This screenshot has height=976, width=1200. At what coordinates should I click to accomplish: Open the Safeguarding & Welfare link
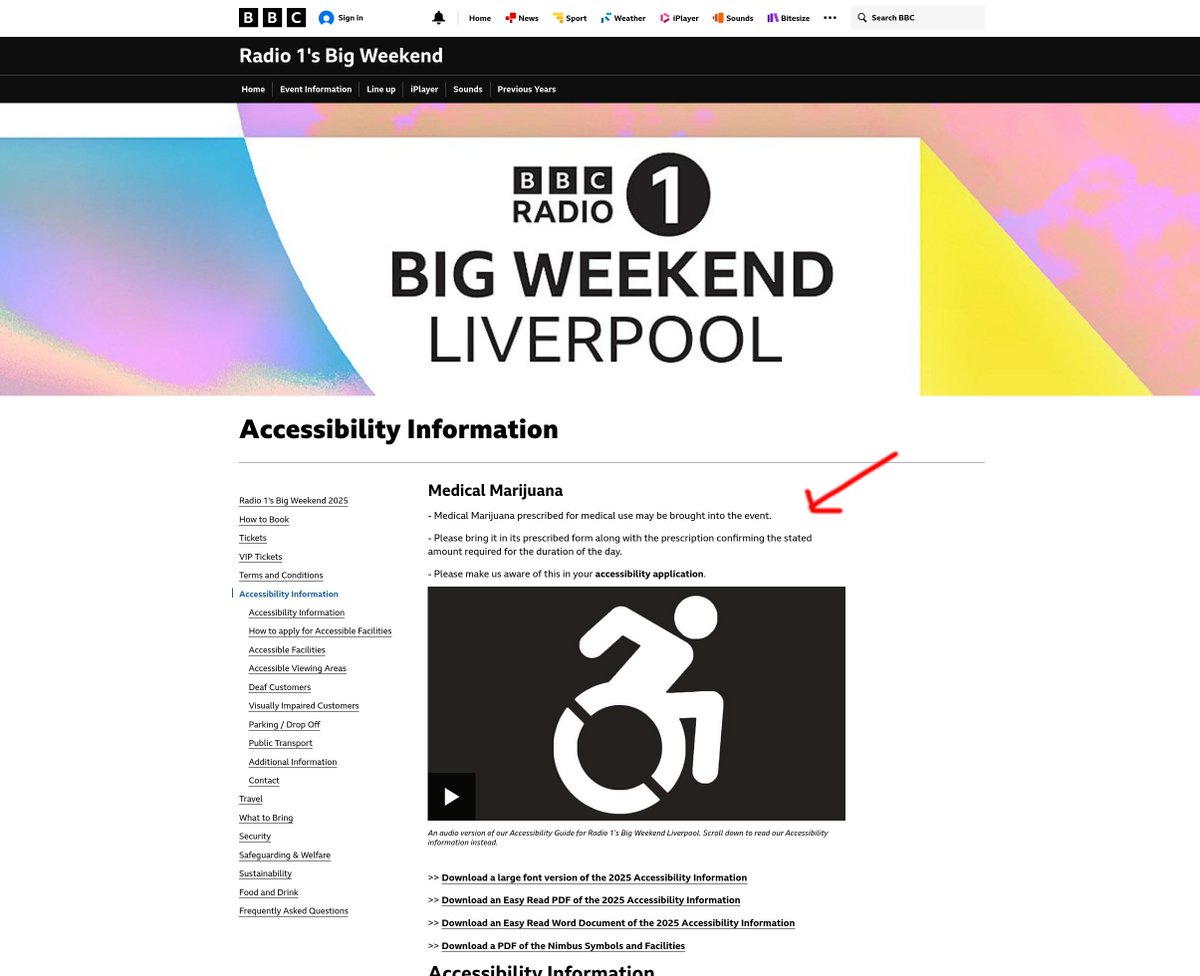tap(284, 855)
